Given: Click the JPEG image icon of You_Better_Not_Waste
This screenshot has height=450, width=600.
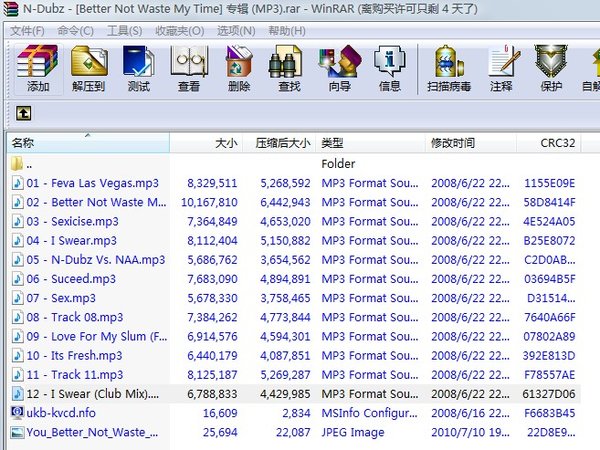Looking at the screenshot, I should (x=17, y=432).
